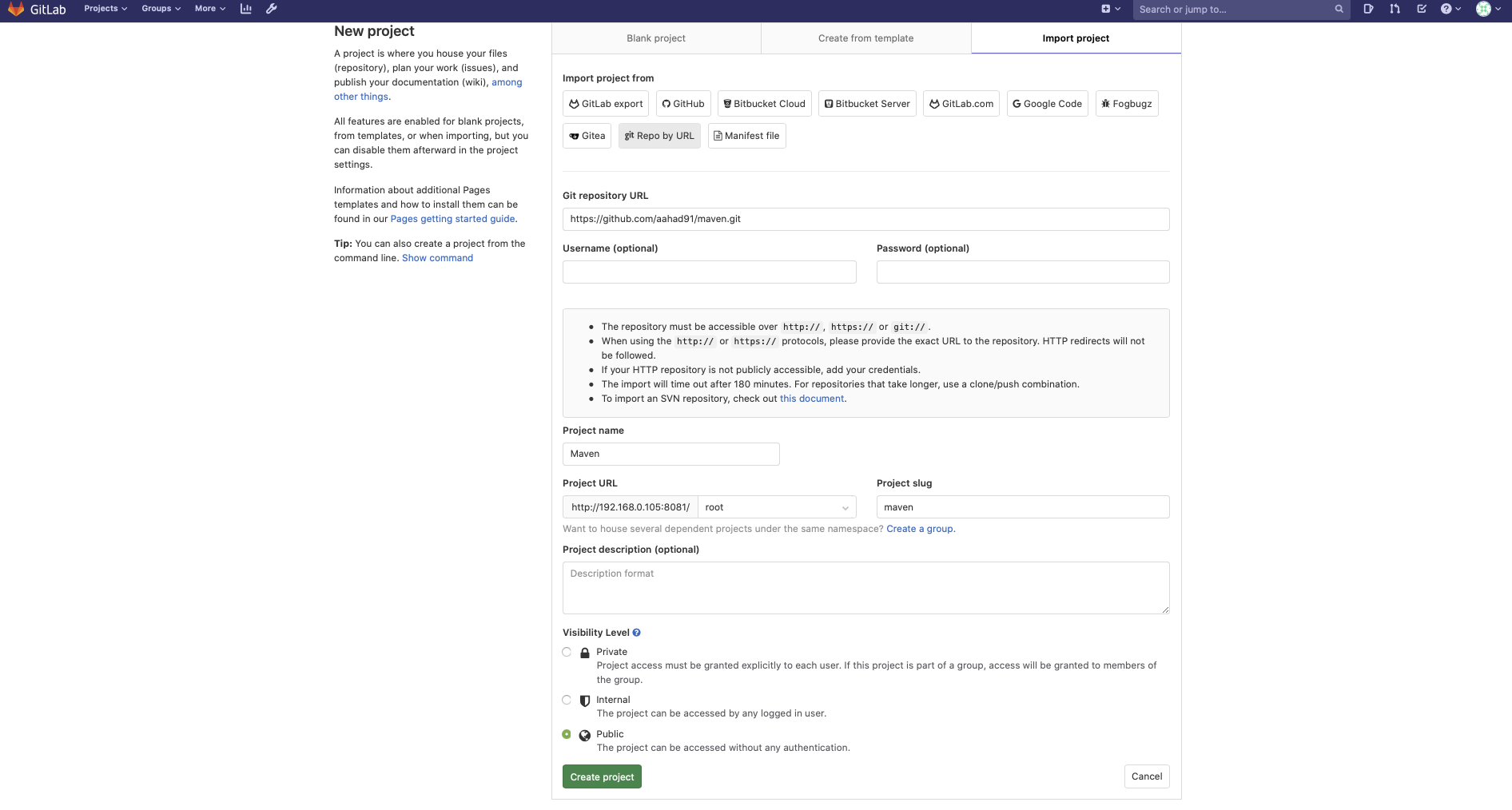Select the Import project tab
This screenshot has width=1512, height=810.
click(x=1076, y=38)
